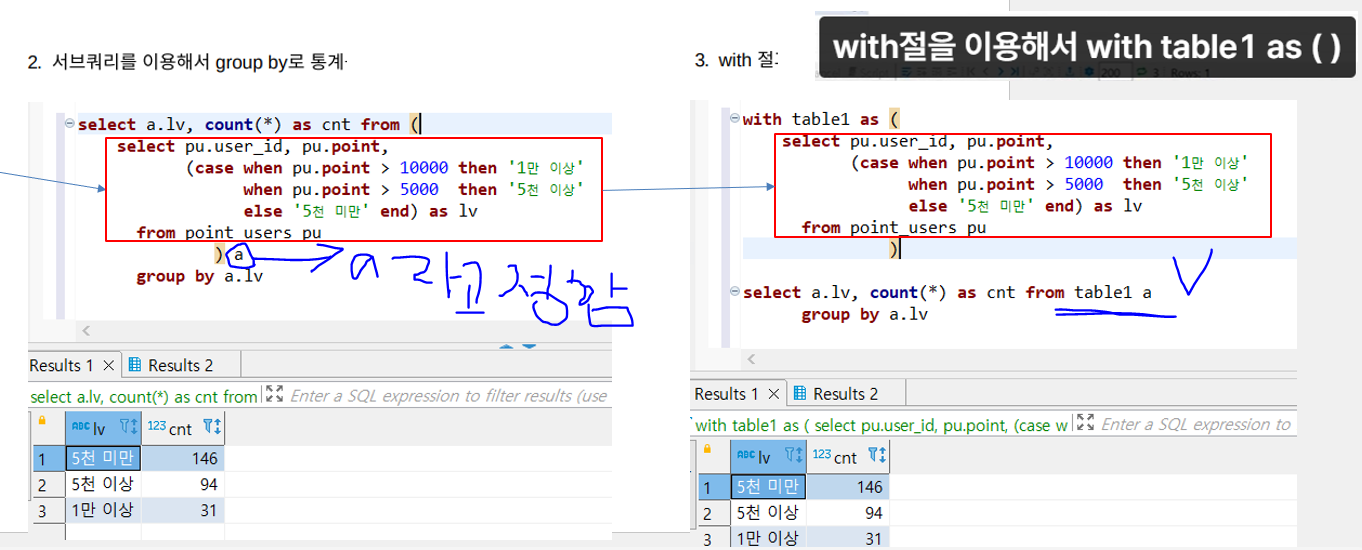
Task: Select cell 31 in subquery results
Action: [x=184, y=510]
